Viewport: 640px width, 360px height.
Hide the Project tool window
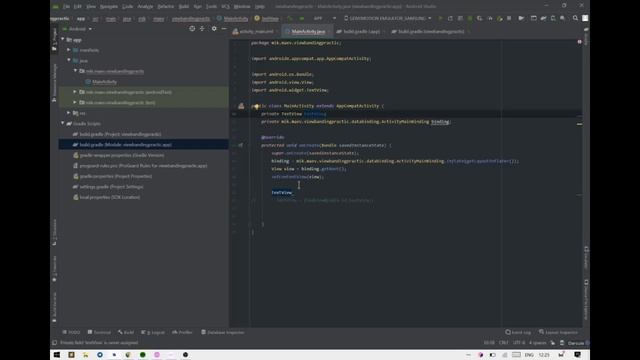pyautogui.click(x=224, y=29)
